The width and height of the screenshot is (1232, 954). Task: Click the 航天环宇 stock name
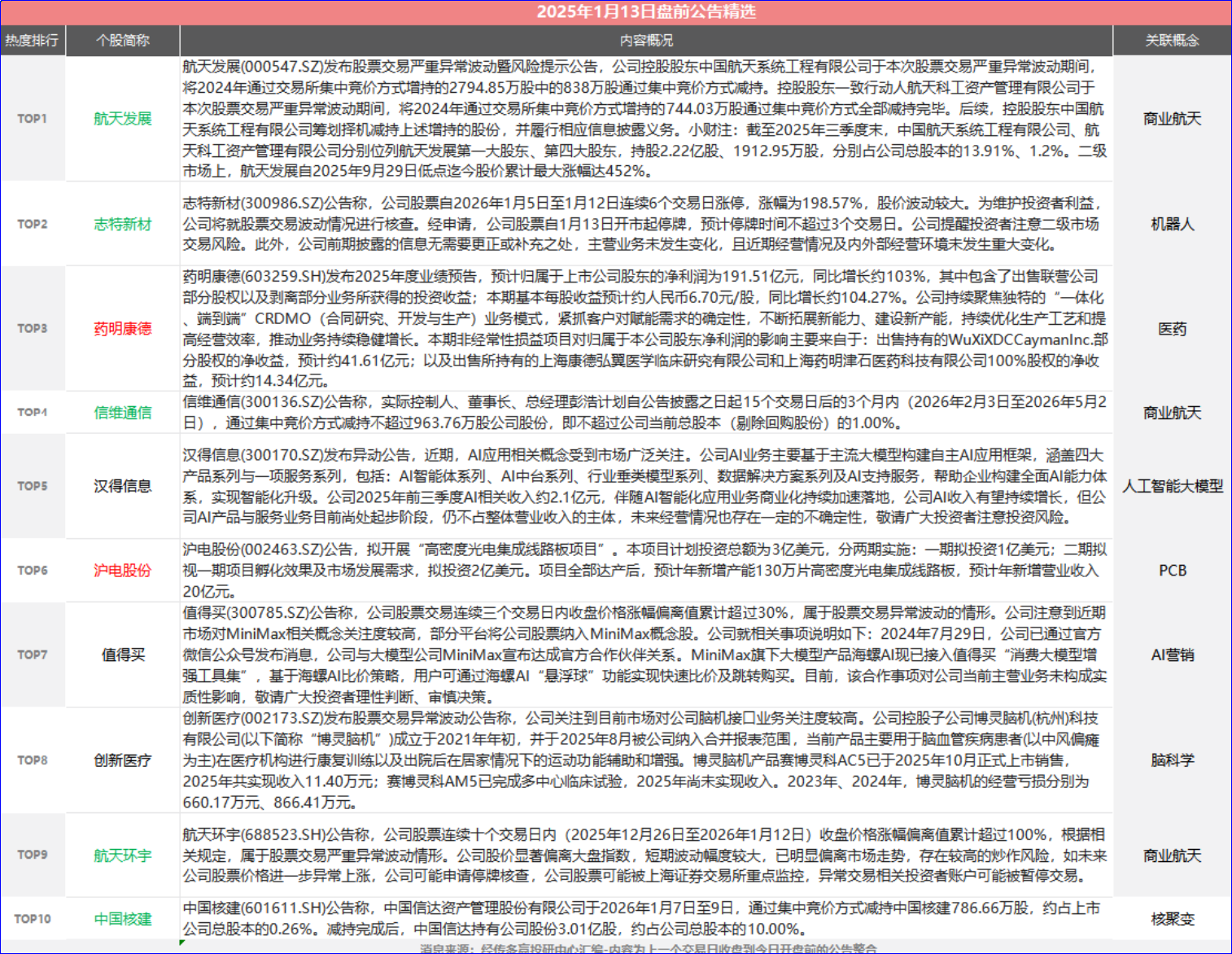(122, 856)
